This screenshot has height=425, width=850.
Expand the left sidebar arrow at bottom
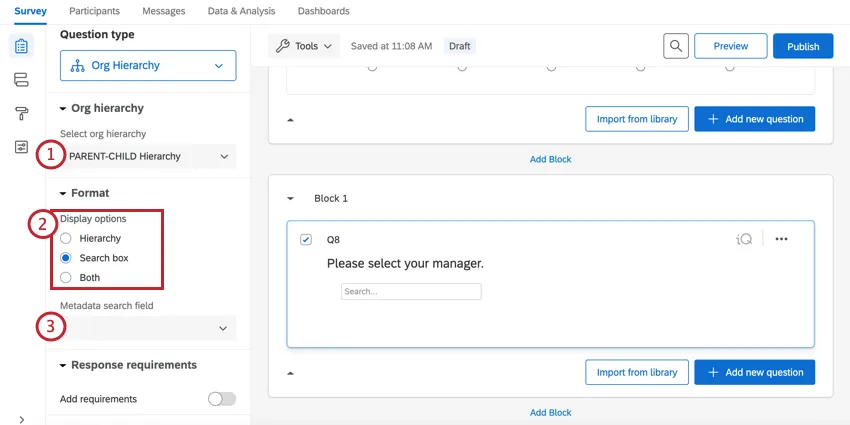coord(21,418)
